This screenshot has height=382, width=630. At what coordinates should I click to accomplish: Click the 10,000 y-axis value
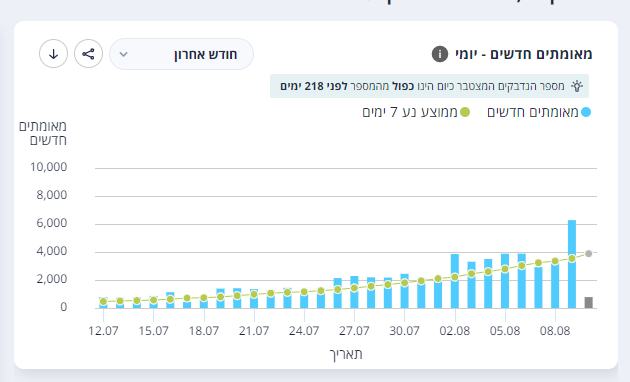click(x=49, y=167)
